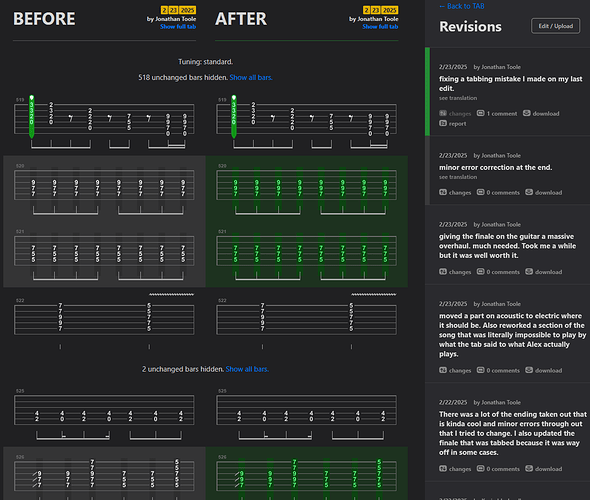Click highlighted bar 521 in the AFTER tab
The image size is (590, 500).
coord(306,251)
